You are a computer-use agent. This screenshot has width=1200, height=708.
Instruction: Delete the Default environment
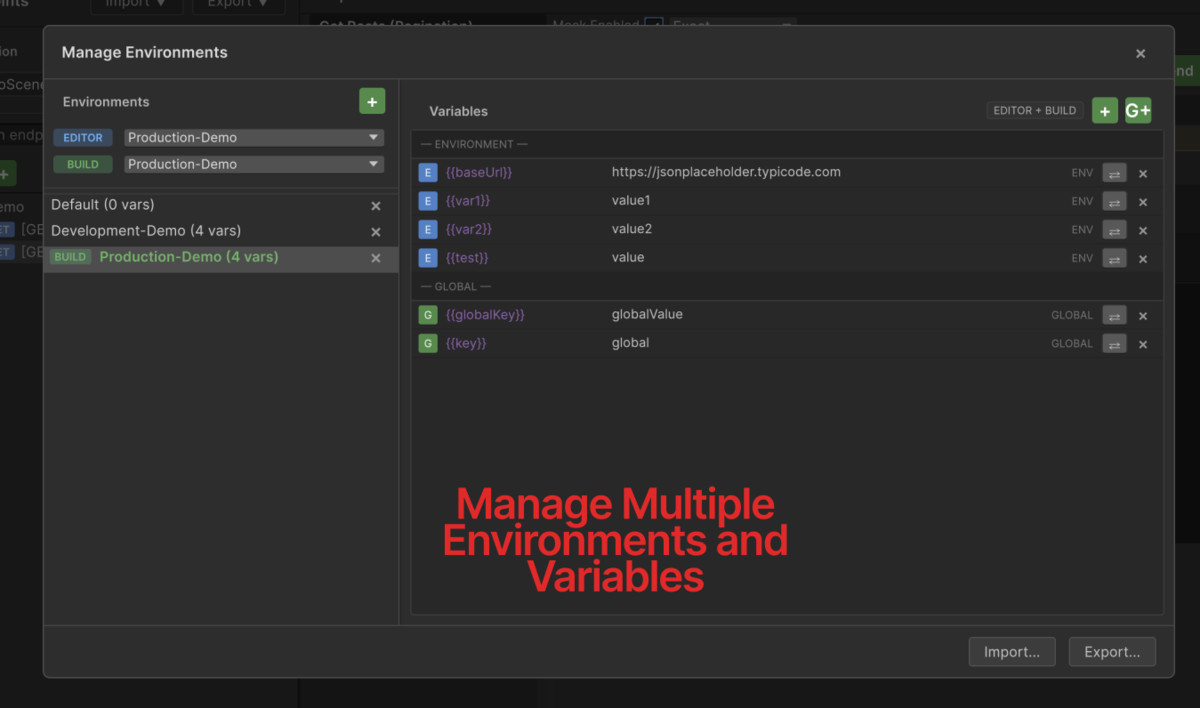tap(376, 206)
